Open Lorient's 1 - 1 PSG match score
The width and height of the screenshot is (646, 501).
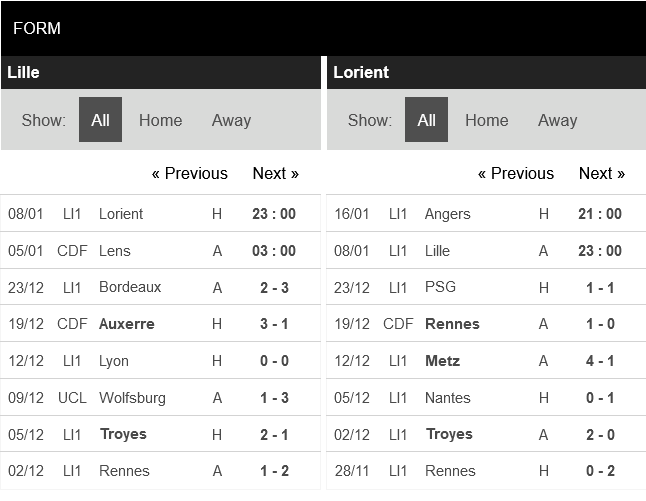click(599, 287)
